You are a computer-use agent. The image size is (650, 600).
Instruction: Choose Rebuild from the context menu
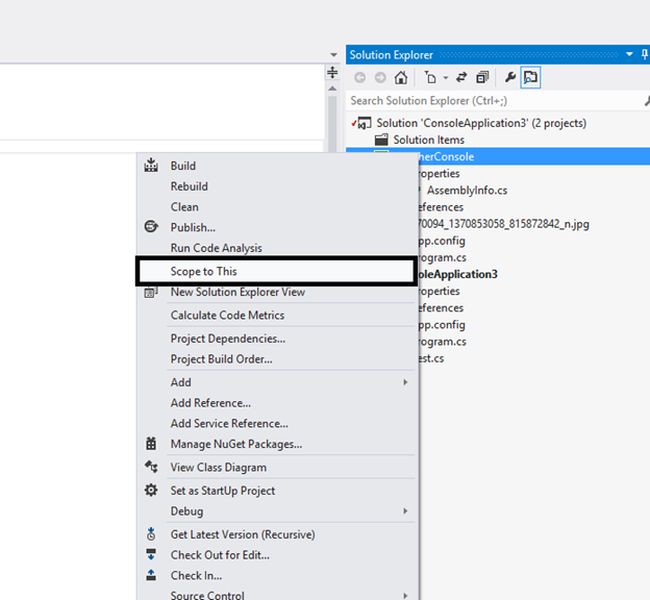277,187
